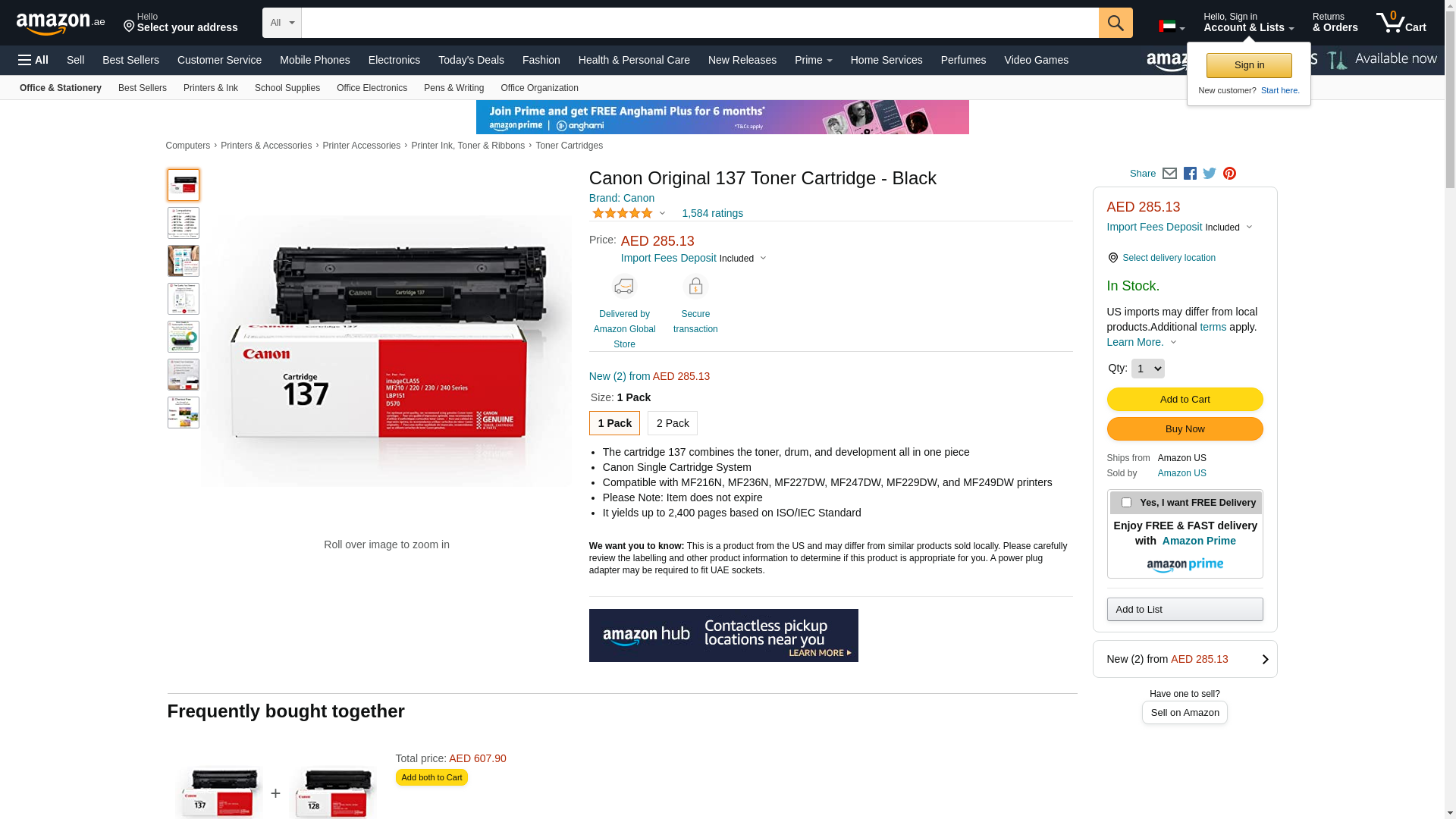Open the country flag language selector
This screenshot has width=1456, height=819.
(x=1172, y=27)
